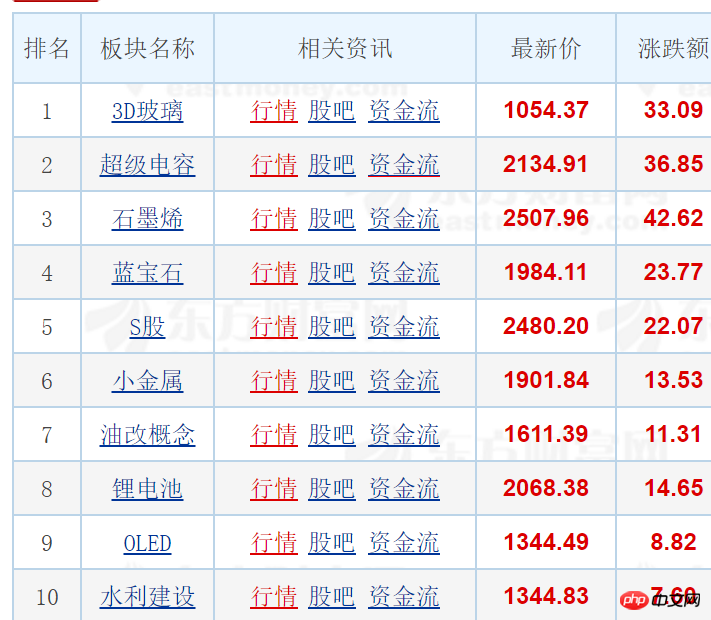Select the change amount 33.09
The image size is (711, 620).
[673, 110]
